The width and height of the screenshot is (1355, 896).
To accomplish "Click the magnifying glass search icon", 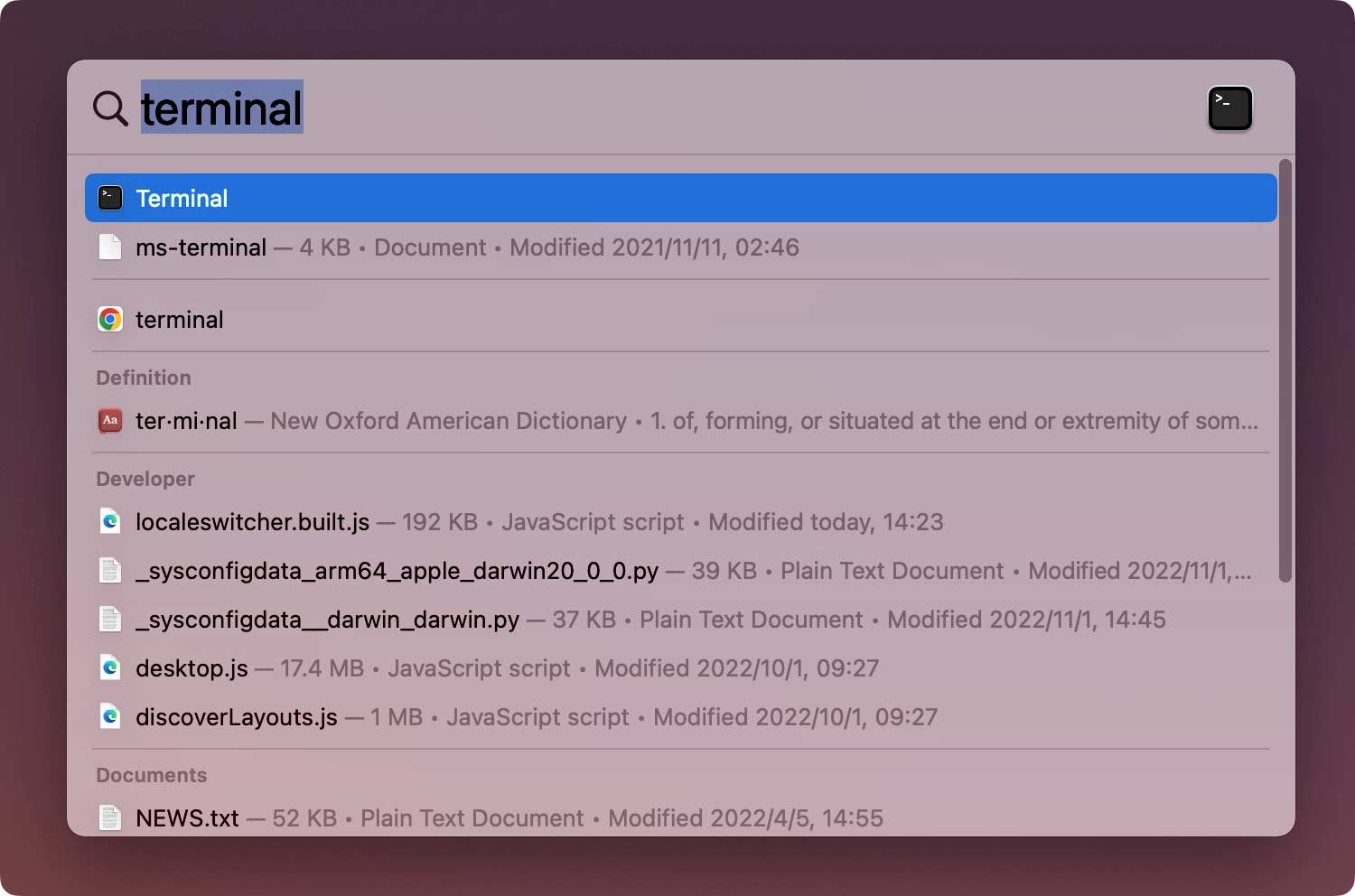I will click(110, 108).
